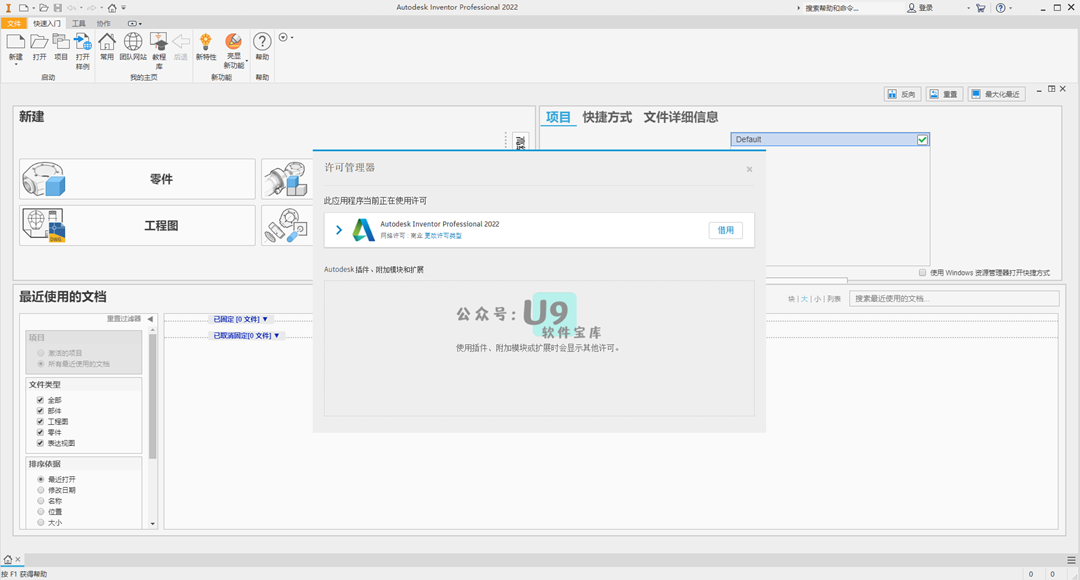The height and width of the screenshot is (580, 1080).
Task: Open 亮显新功能 dropdown arrow
Action: pos(247,61)
